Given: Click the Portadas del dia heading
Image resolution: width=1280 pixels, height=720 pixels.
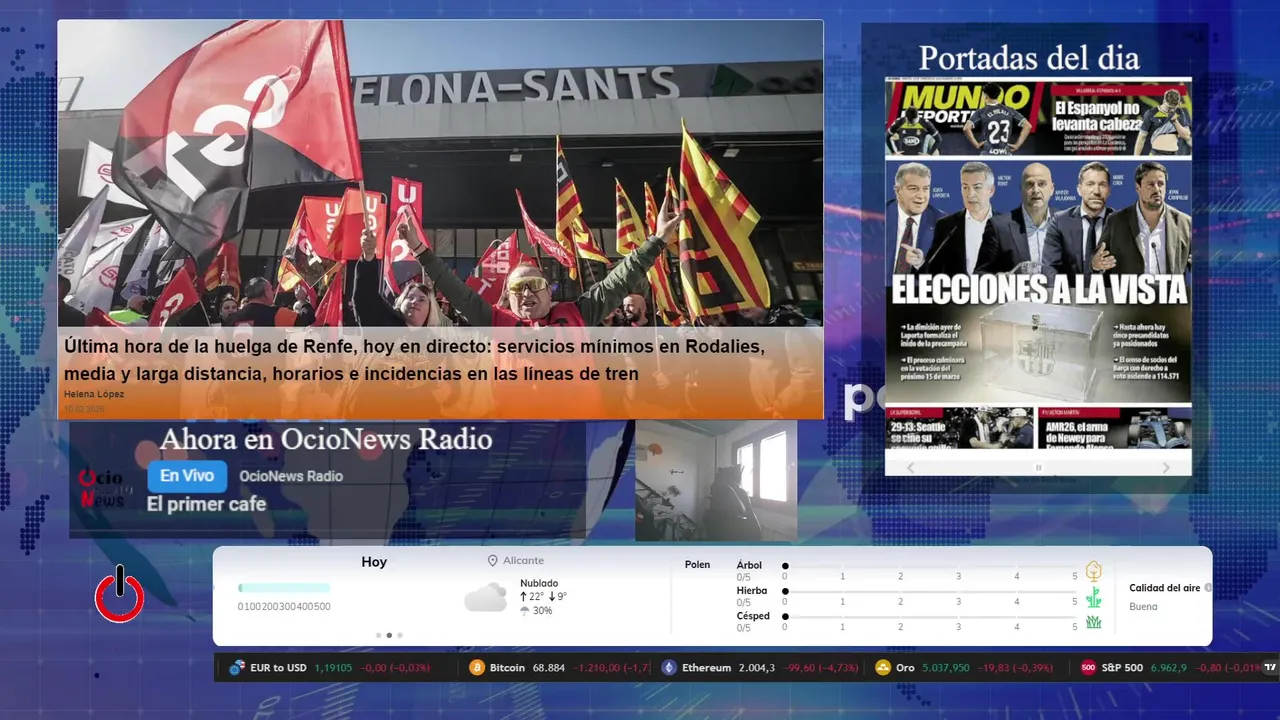Looking at the screenshot, I should pyautogui.click(x=1029, y=58).
